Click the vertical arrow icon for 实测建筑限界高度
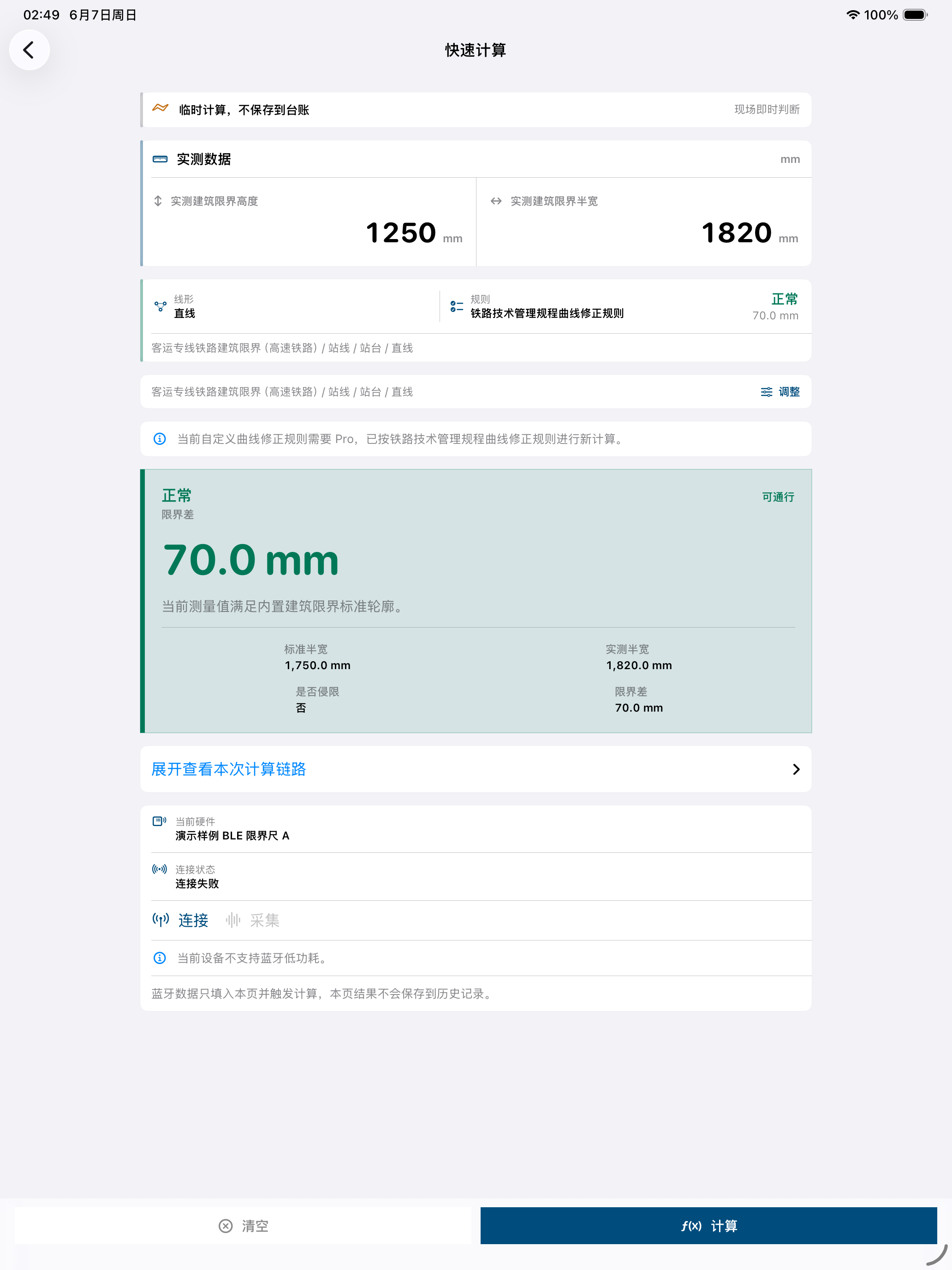Screen dimensions: 952x1270 click(x=158, y=201)
